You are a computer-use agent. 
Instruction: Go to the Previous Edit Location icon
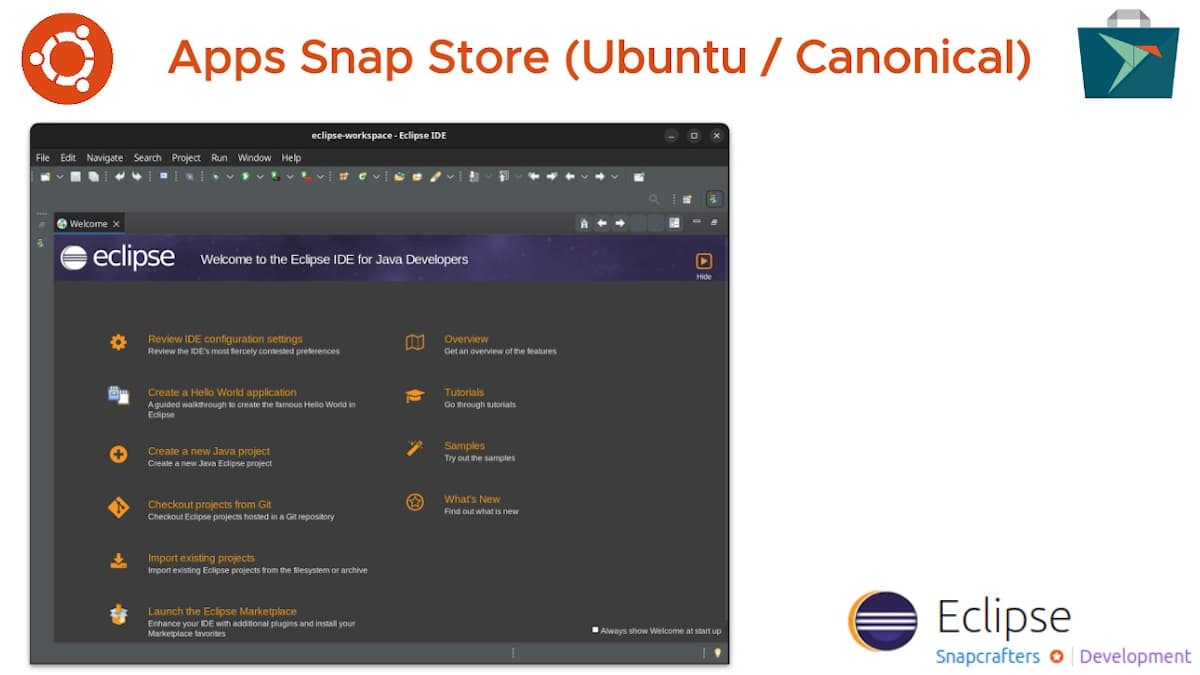[534, 177]
